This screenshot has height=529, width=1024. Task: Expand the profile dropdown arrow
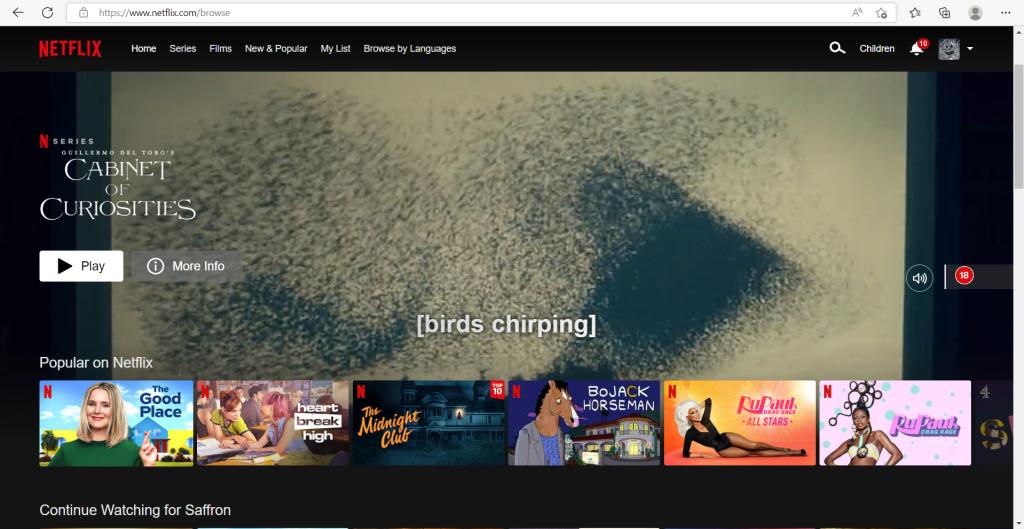tap(970, 49)
